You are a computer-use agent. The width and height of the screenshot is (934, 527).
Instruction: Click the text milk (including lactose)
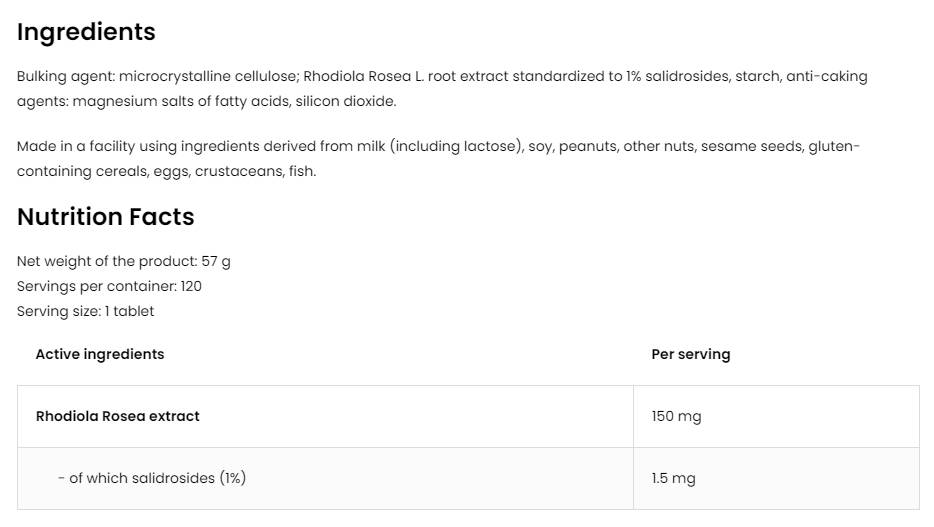455,146
